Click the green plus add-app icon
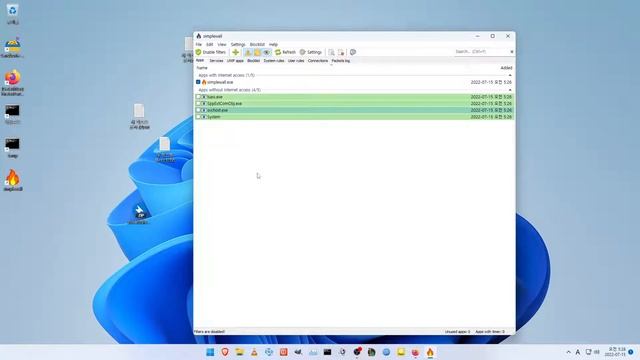The width and height of the screenshot is (640, 360). [x=236, y=52]
